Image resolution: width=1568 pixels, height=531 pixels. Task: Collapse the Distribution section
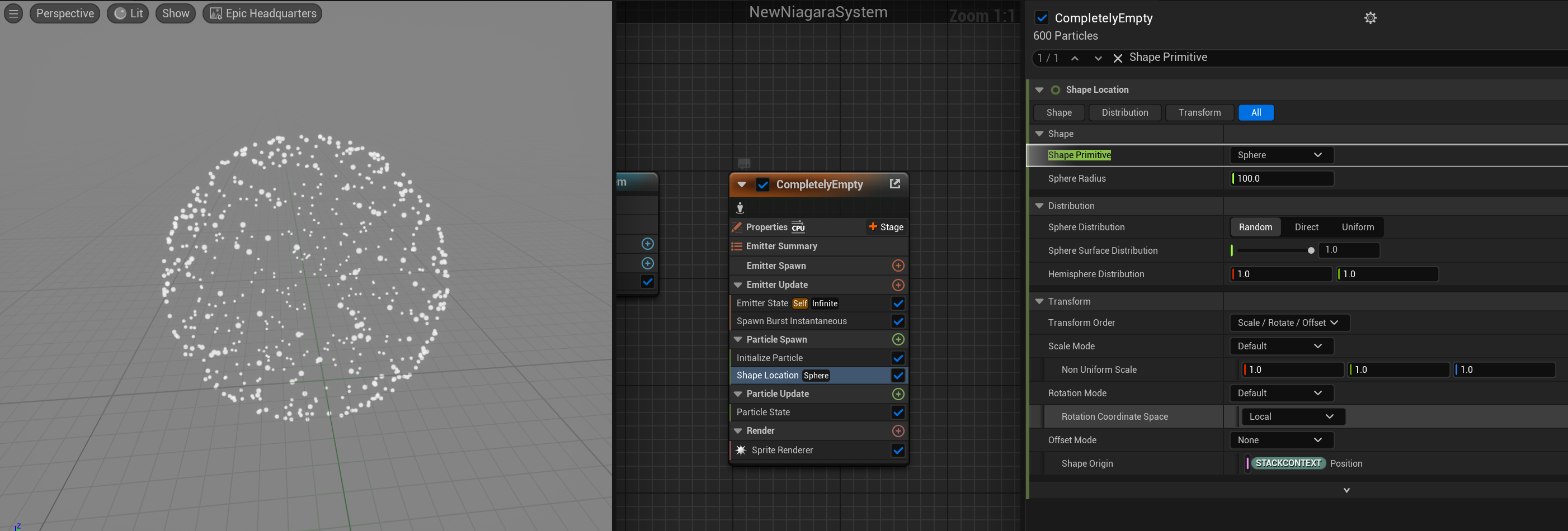coord(1039,206)
